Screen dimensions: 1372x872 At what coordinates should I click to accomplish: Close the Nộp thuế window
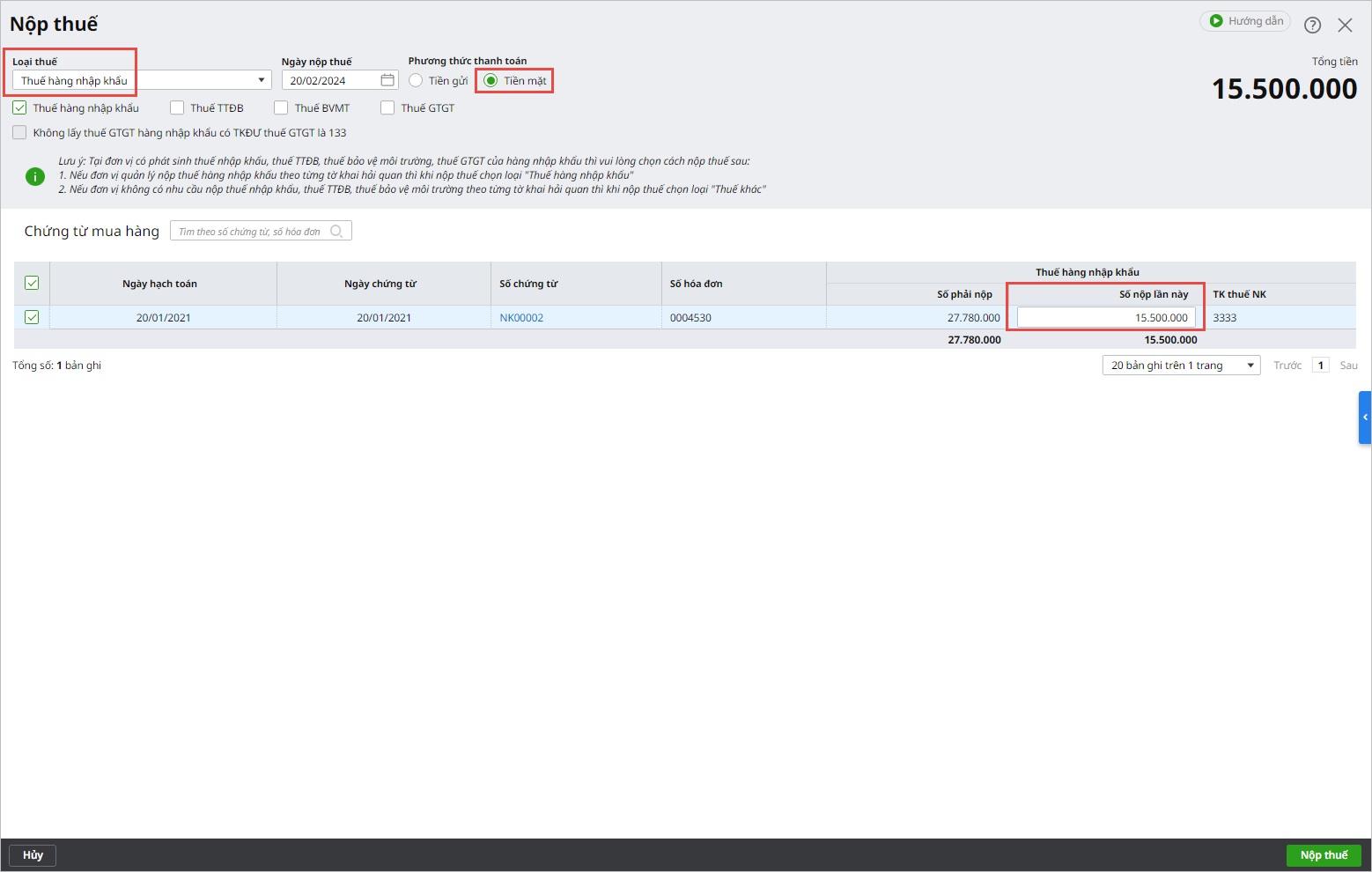[1345, 25]
